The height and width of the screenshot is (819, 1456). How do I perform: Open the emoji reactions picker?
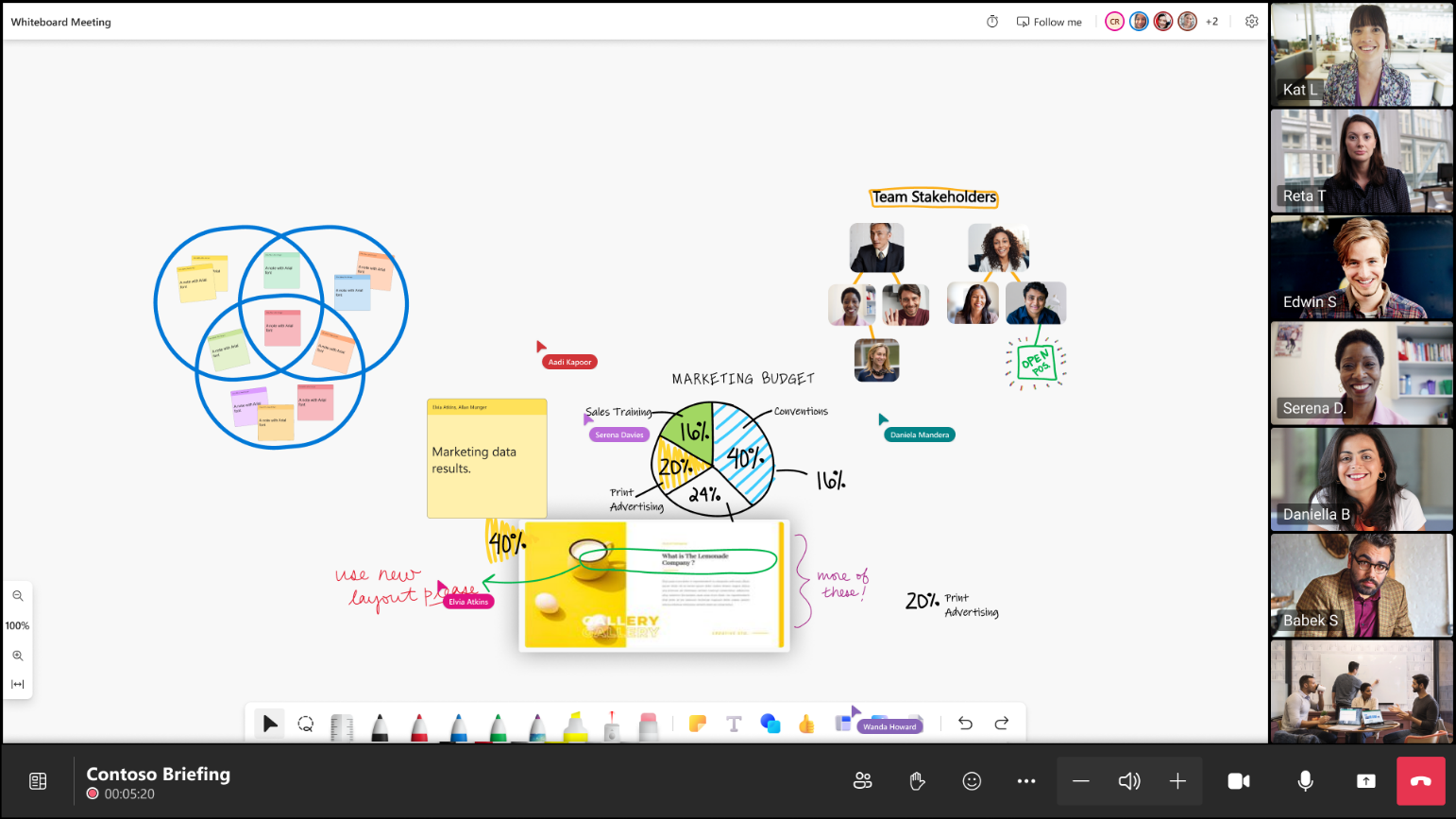pyautogui.click(x=972, y=781)
